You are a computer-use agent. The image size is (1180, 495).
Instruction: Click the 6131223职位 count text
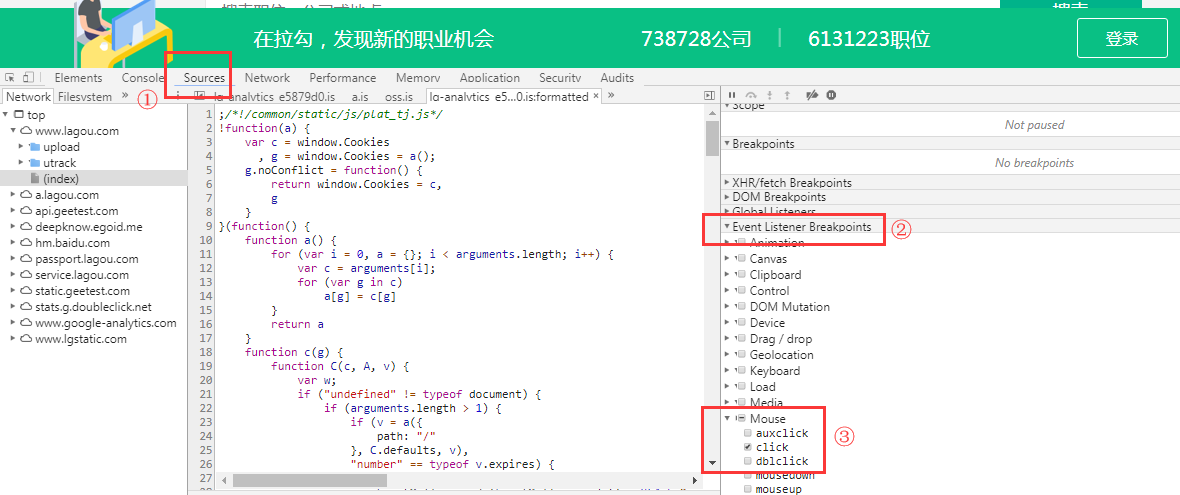click(x=869, y=39)
